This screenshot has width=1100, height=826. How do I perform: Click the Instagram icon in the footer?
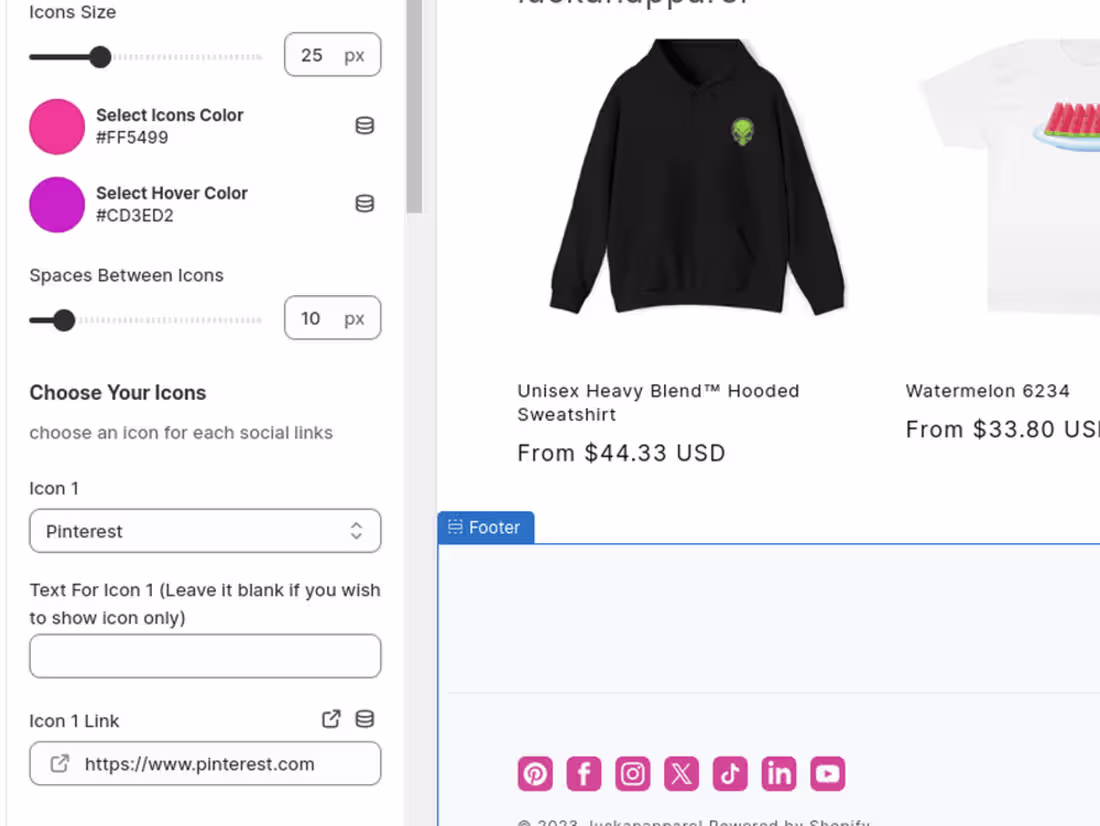(x=632, y=773)
